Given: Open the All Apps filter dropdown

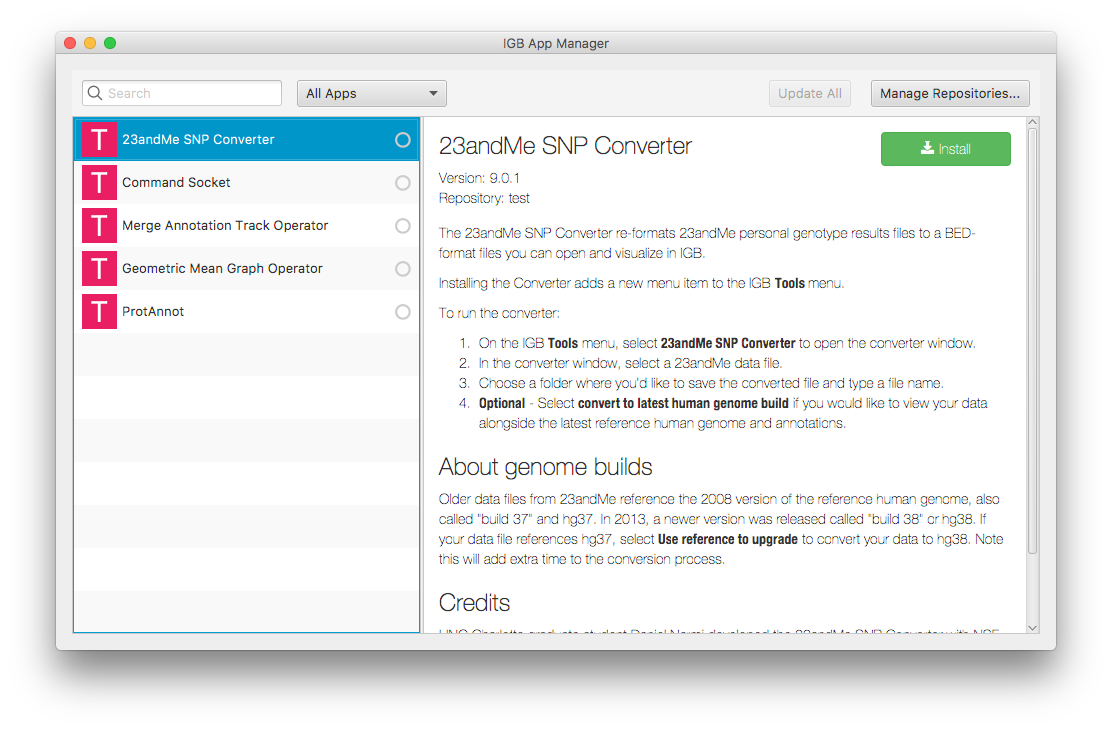Looking at the screenshot, I should coord(372,94).
